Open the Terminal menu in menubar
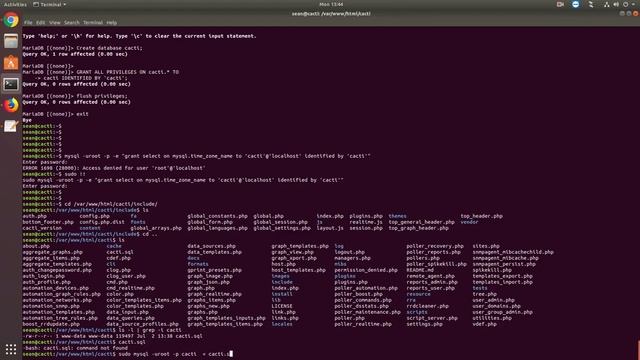The width and height of the screenshot is (640, 360). [93, 23]
